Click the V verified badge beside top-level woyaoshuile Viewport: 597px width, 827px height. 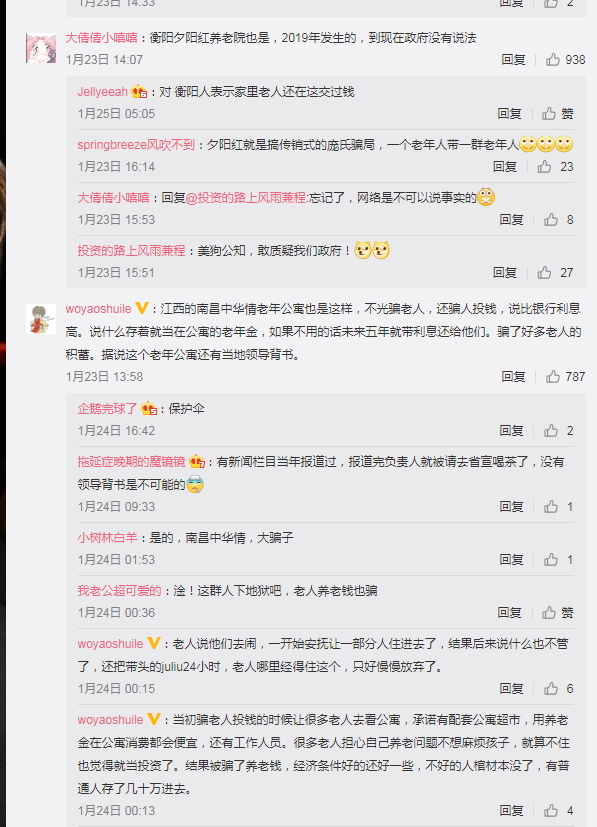pyautogui.click(x=141, y=308)
